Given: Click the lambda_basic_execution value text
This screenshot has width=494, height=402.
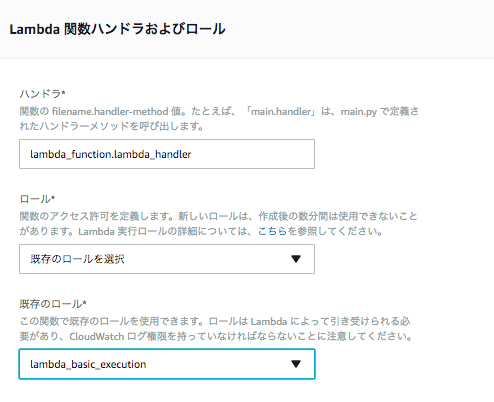Looking at the screenshot, I should 88,364.
